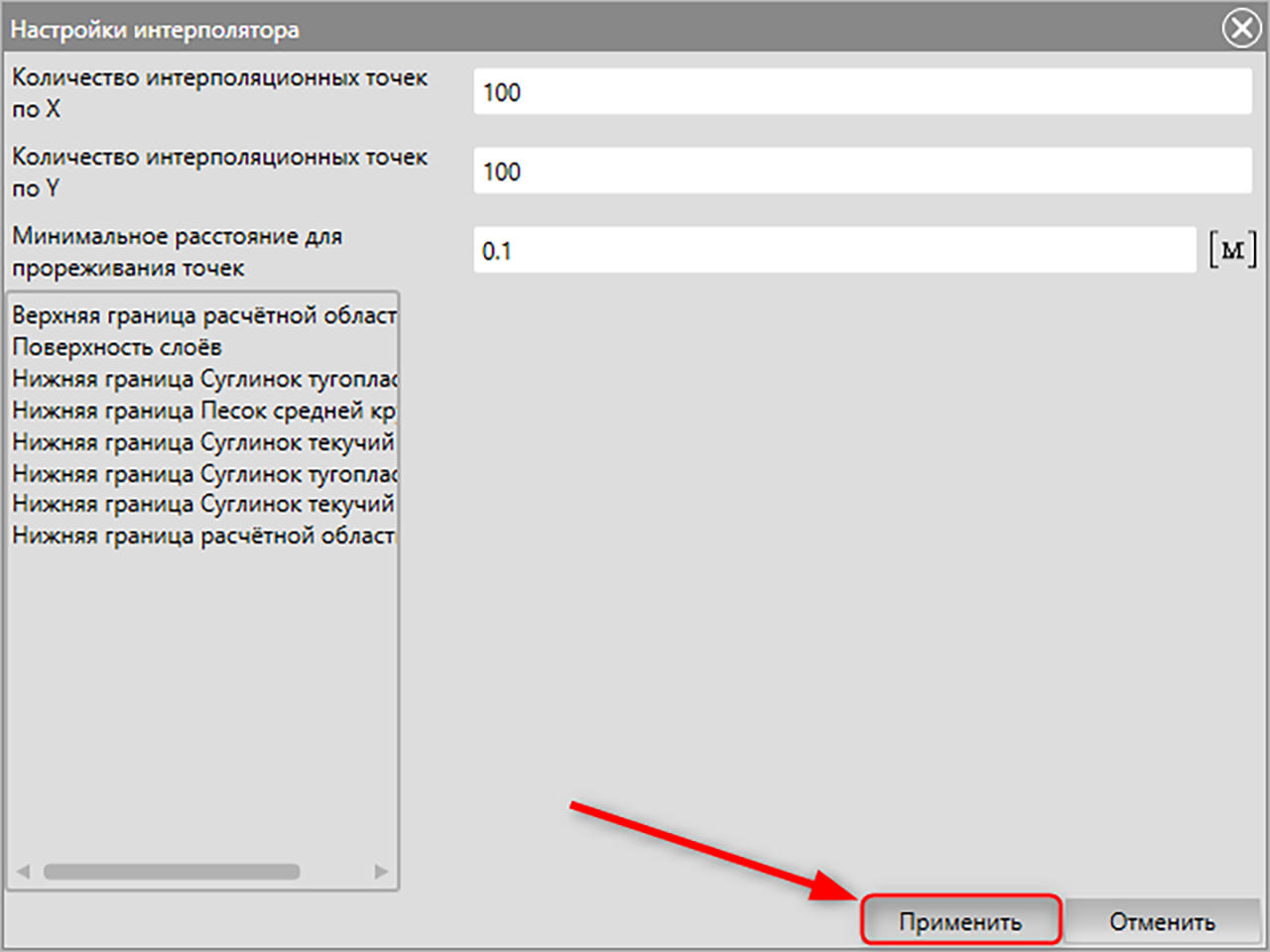Click the Применить button

point(960,921)
